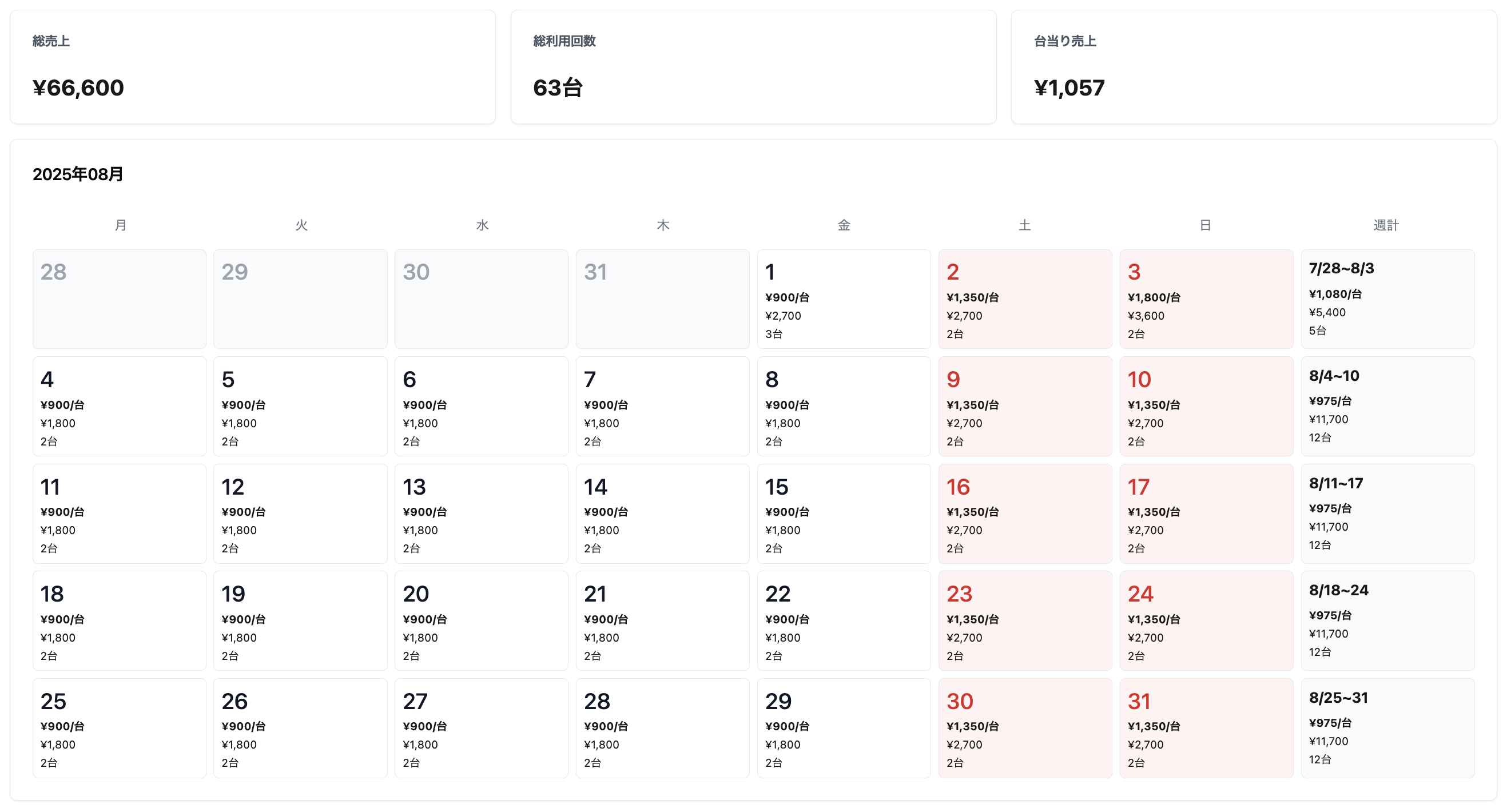The image size is (1503, 812).
Task: Click the grayed-out July 28 cell
Action: pyautogui.click(x=119, y=299)
